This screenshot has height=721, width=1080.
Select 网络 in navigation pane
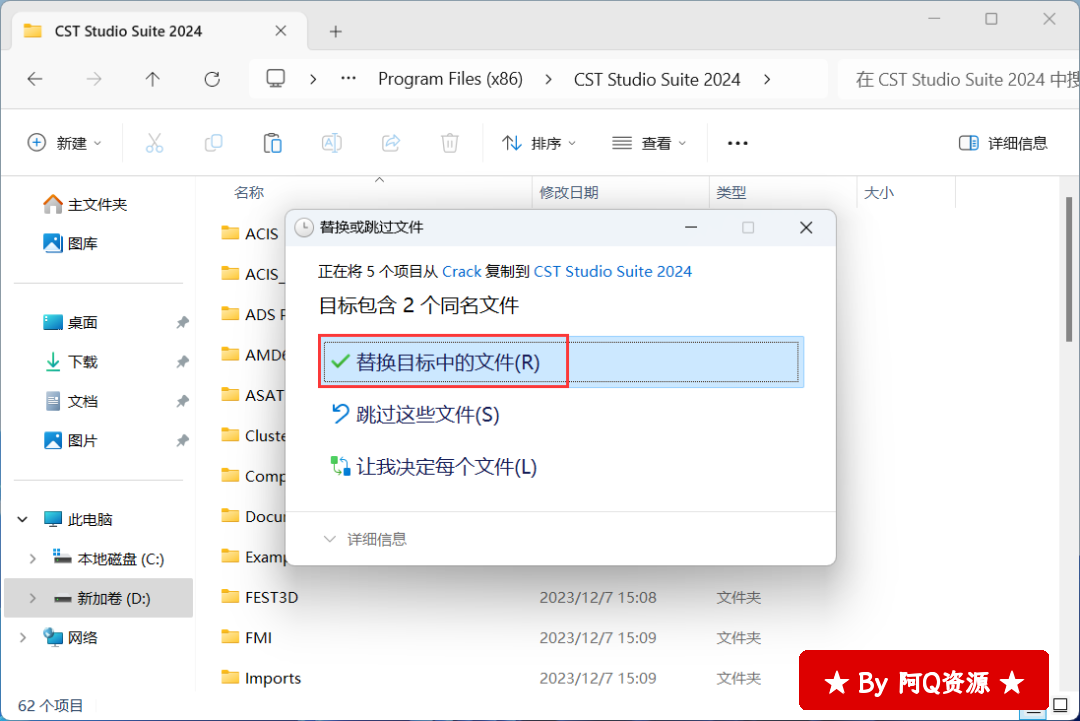point(70,638)
